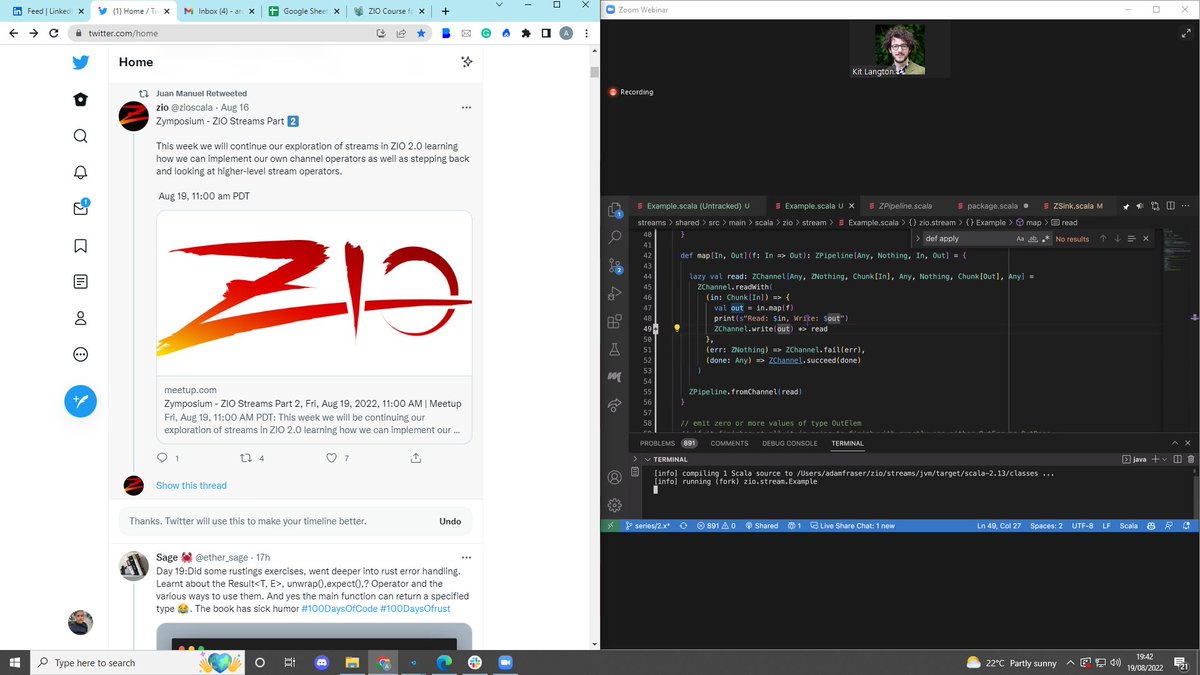Switch to the DEBUG CONSOLE panel tab
1200x675 pixels.
[789, 443]
